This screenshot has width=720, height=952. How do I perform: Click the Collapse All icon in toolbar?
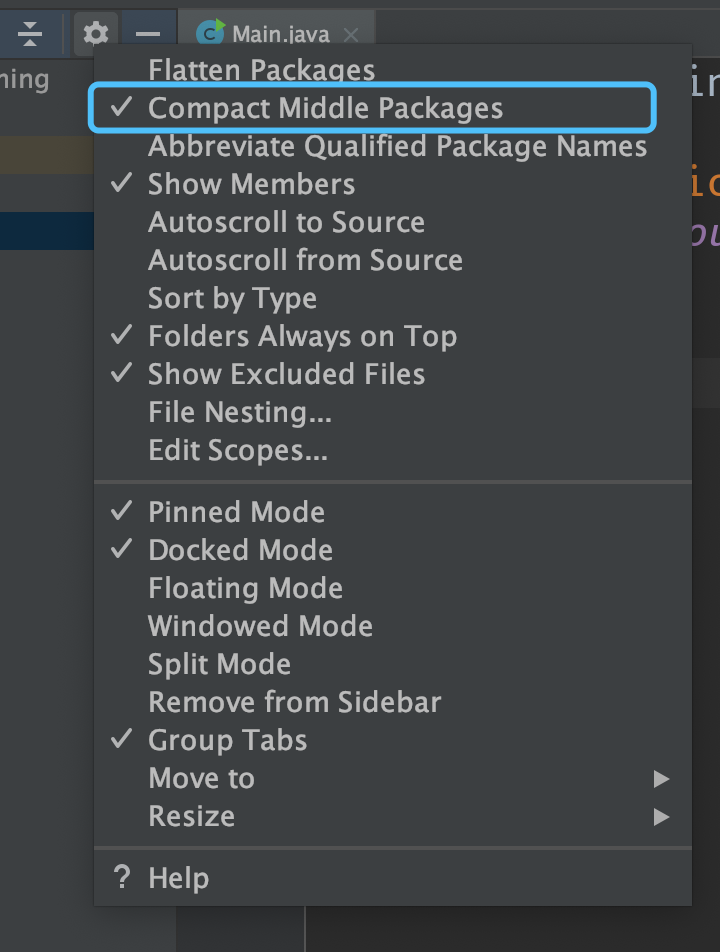pyautogui.click(x=31, y=34)
